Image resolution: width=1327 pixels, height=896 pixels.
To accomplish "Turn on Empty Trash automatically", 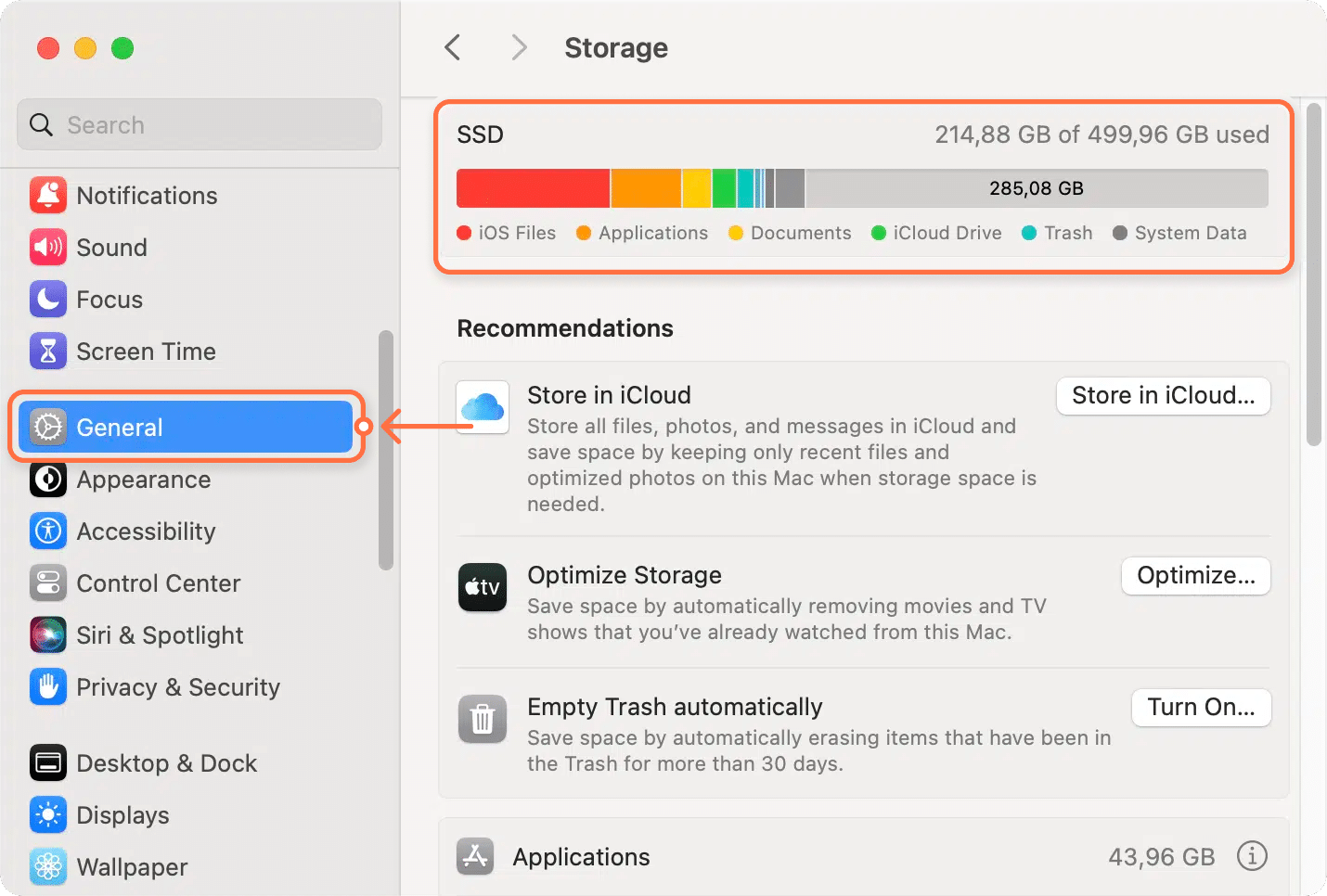I will [x=1201, y=707].
